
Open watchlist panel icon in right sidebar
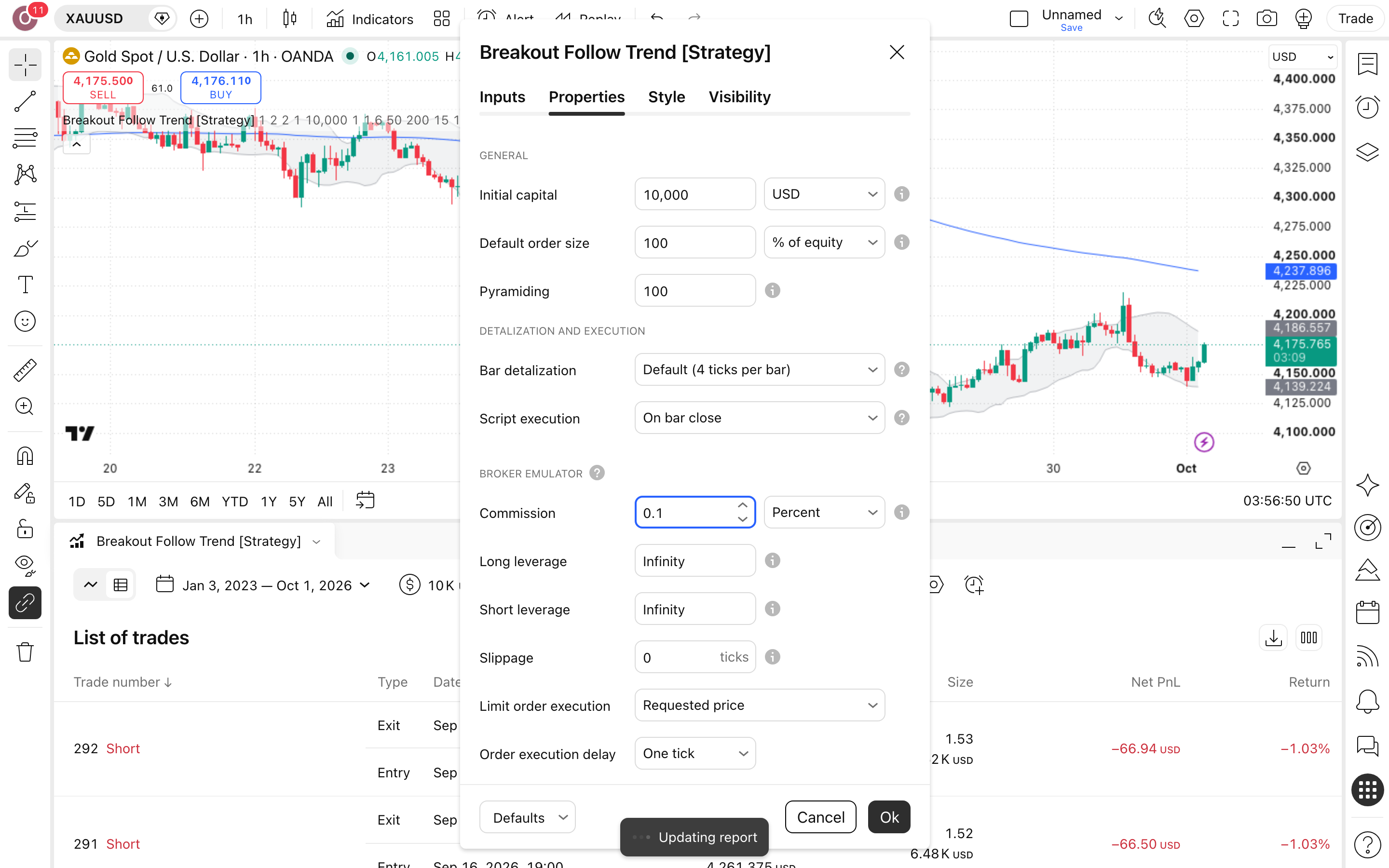pos(1368,64)
